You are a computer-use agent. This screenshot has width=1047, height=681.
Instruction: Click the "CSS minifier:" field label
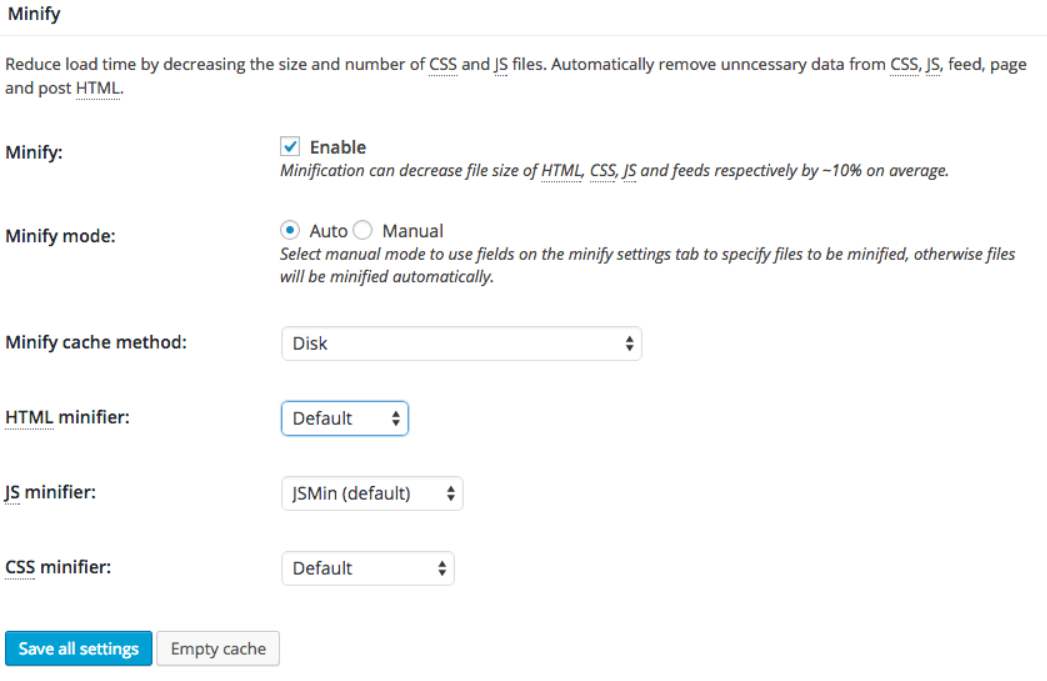click(58, 567)
